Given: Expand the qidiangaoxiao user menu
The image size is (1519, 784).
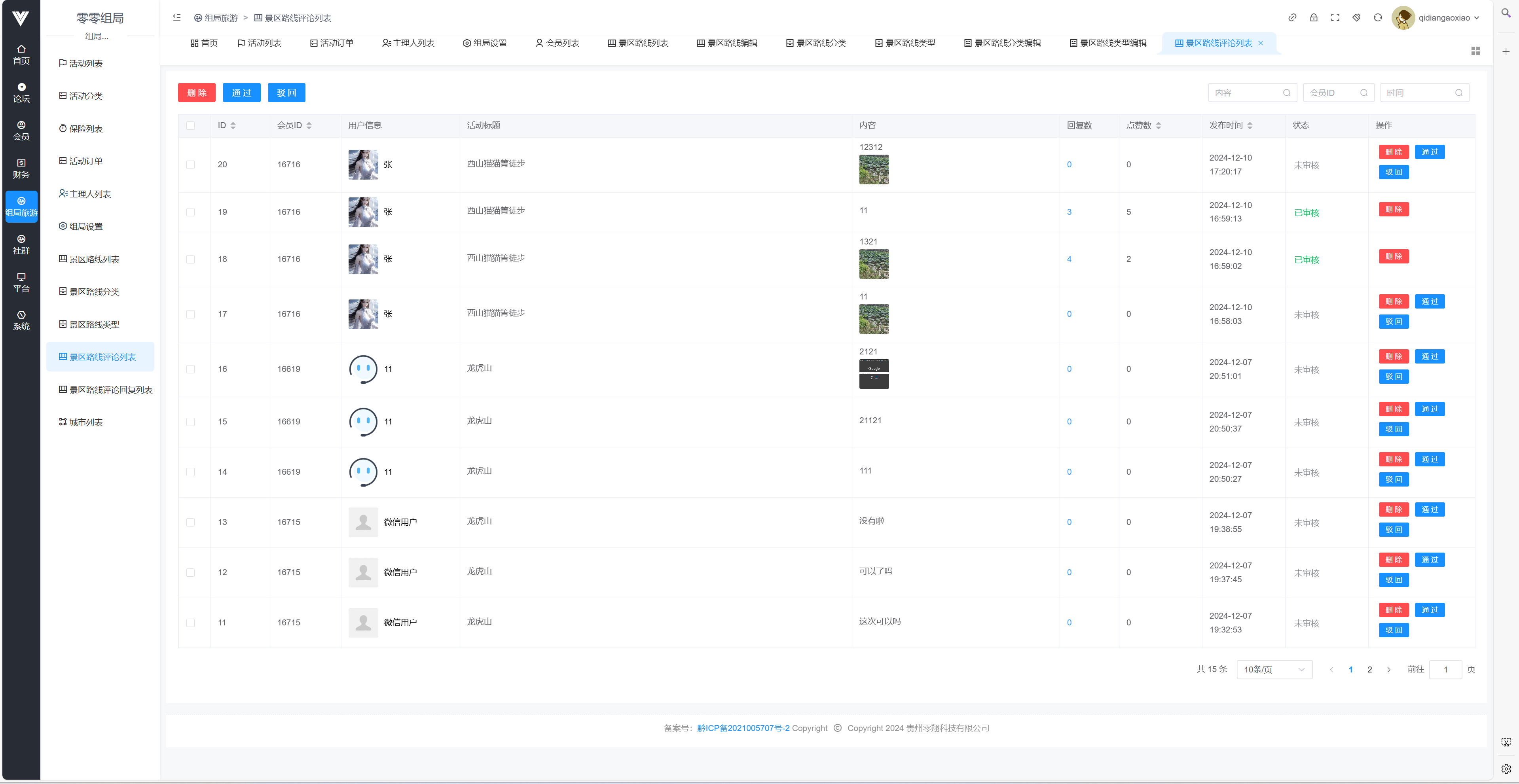Looking at the screenshot, I should click(x=1443, y=18).
